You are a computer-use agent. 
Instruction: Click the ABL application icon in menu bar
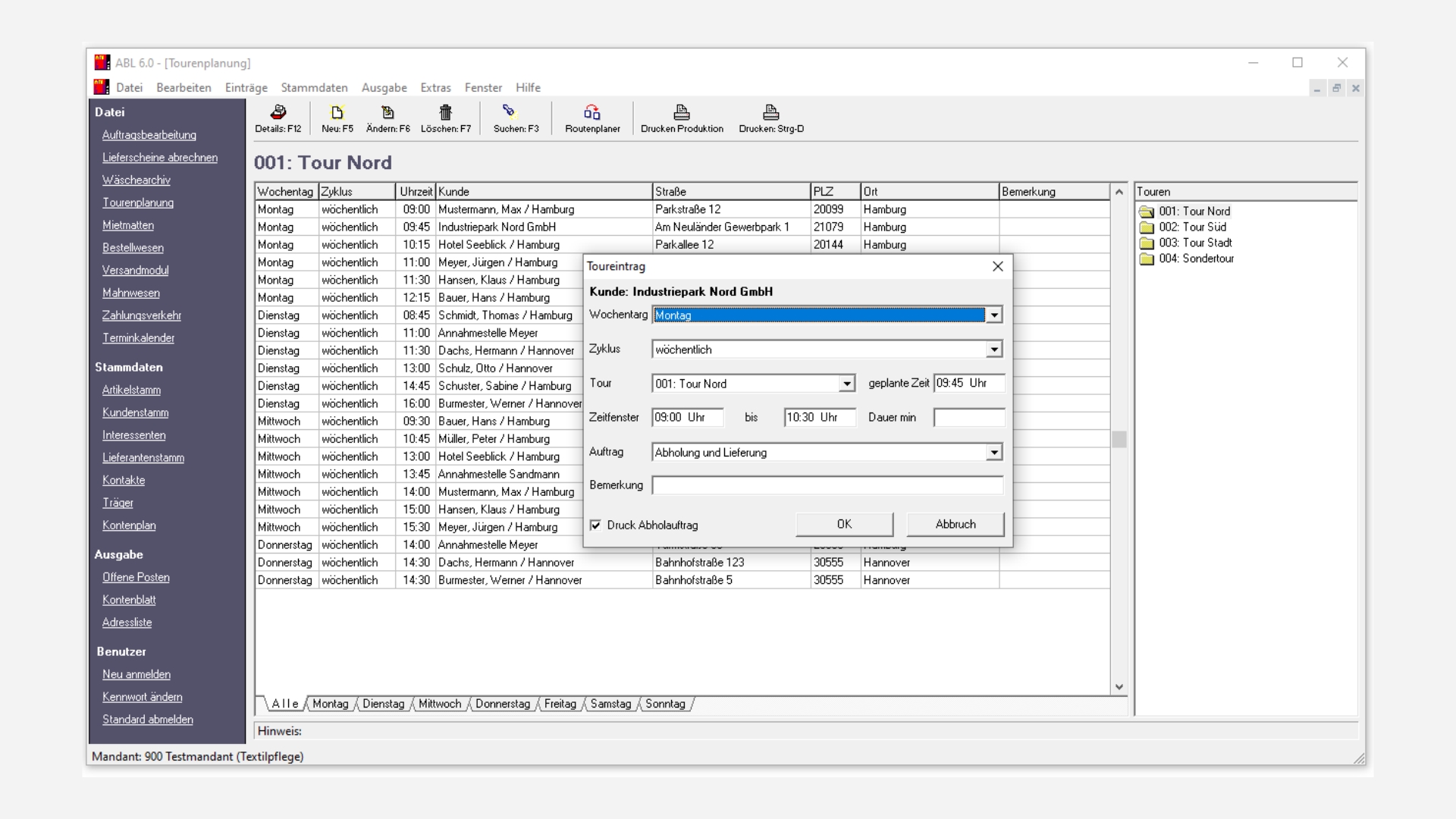(102, 87)
